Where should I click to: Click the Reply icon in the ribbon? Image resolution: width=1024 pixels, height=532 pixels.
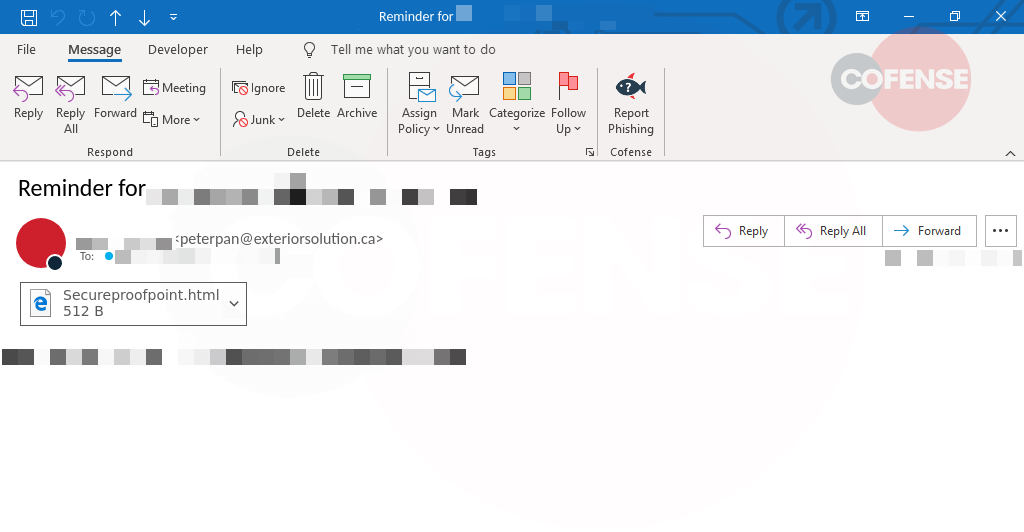[28, 98]
